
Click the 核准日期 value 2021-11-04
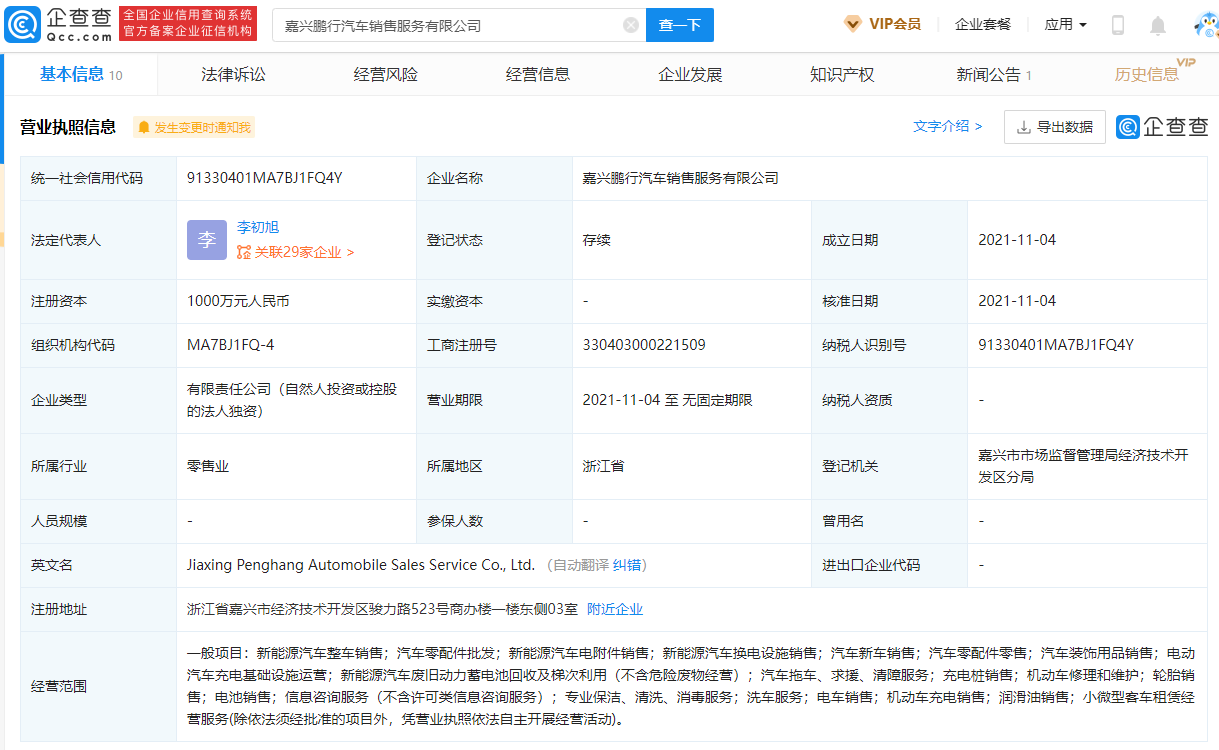click(1017, 301)
